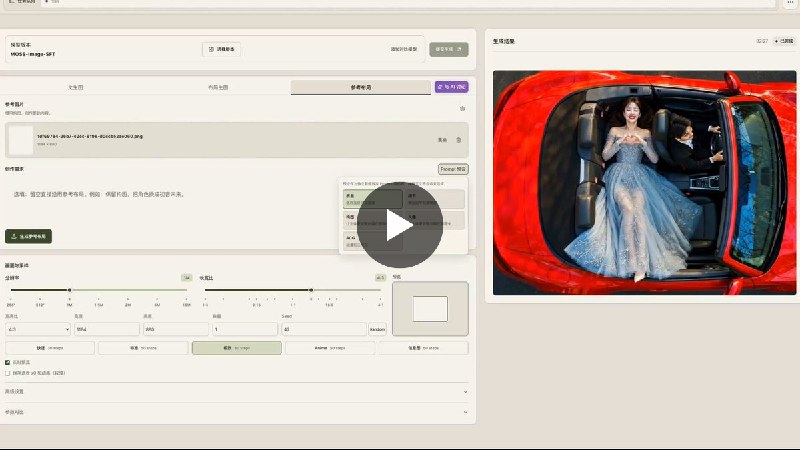
Task: Click the trash icon on the reference image row
Action: (459, 140)
